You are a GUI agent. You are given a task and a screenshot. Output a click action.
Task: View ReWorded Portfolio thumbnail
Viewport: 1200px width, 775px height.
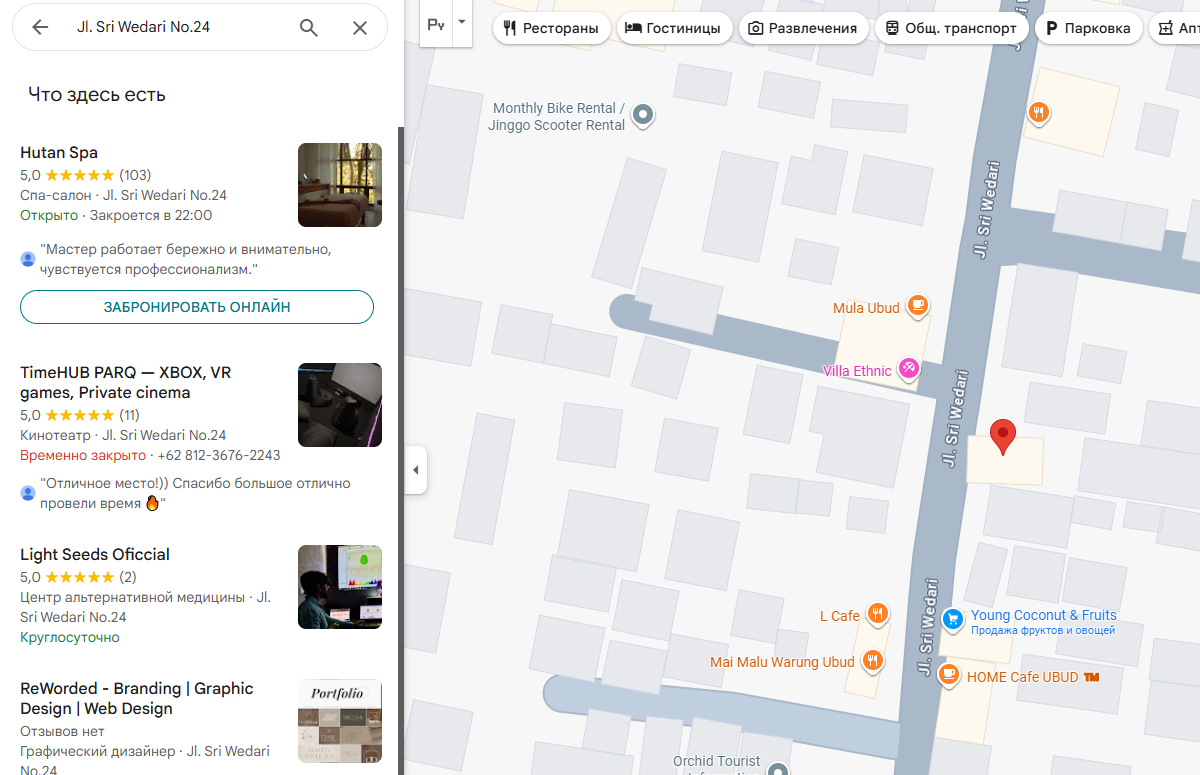click(340, 720)
